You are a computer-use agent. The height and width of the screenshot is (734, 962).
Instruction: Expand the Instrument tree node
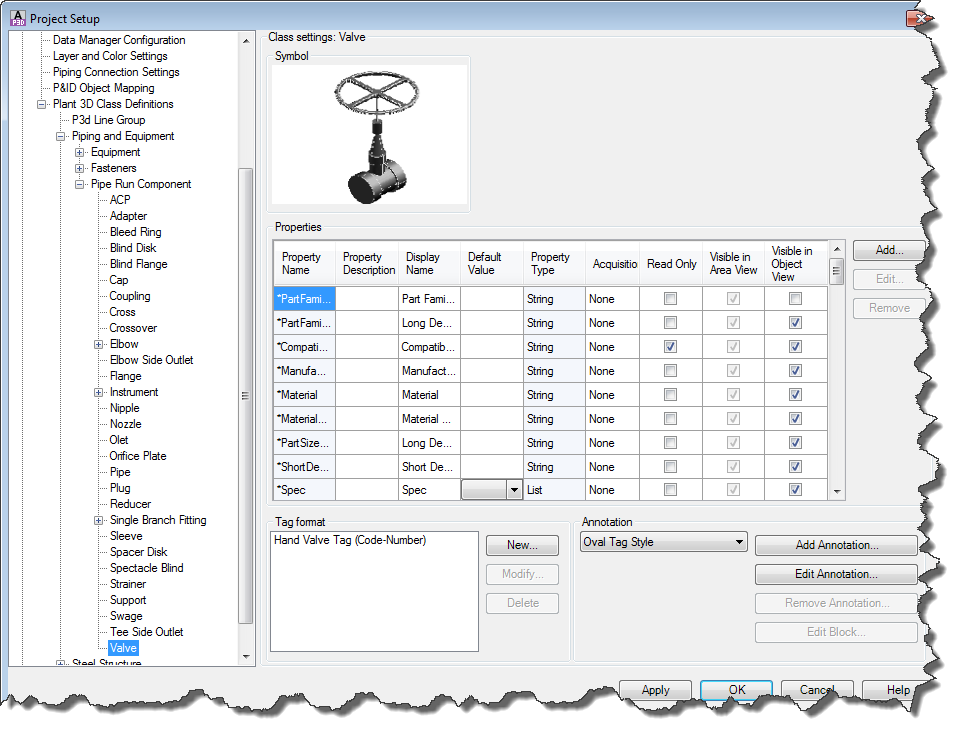point(99,392)
